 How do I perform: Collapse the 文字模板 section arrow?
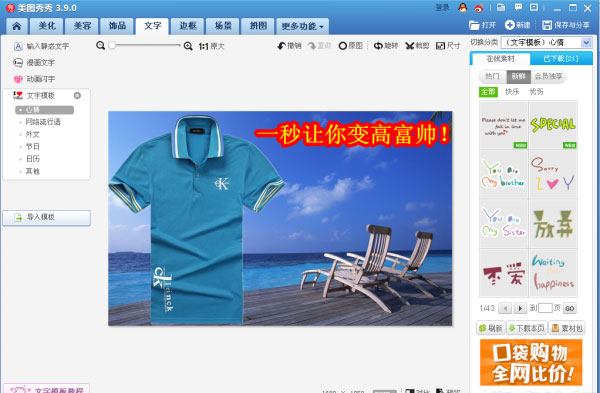77,95
